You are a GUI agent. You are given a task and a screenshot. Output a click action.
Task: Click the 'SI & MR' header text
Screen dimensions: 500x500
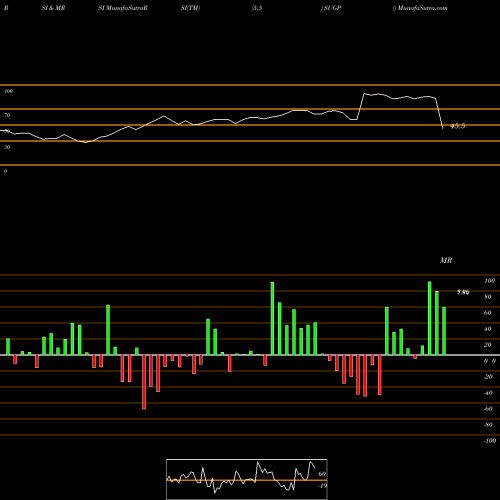pyautogui.click(x=53, y=8)
